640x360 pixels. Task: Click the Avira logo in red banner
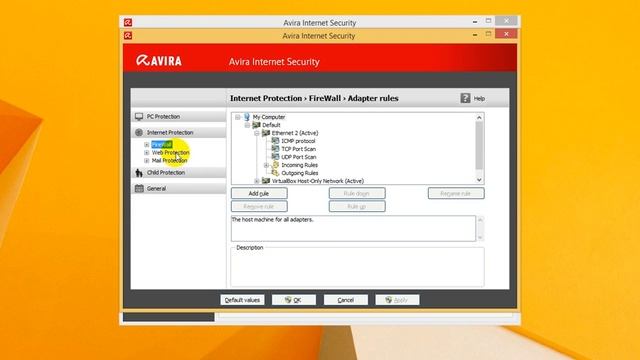159,61
